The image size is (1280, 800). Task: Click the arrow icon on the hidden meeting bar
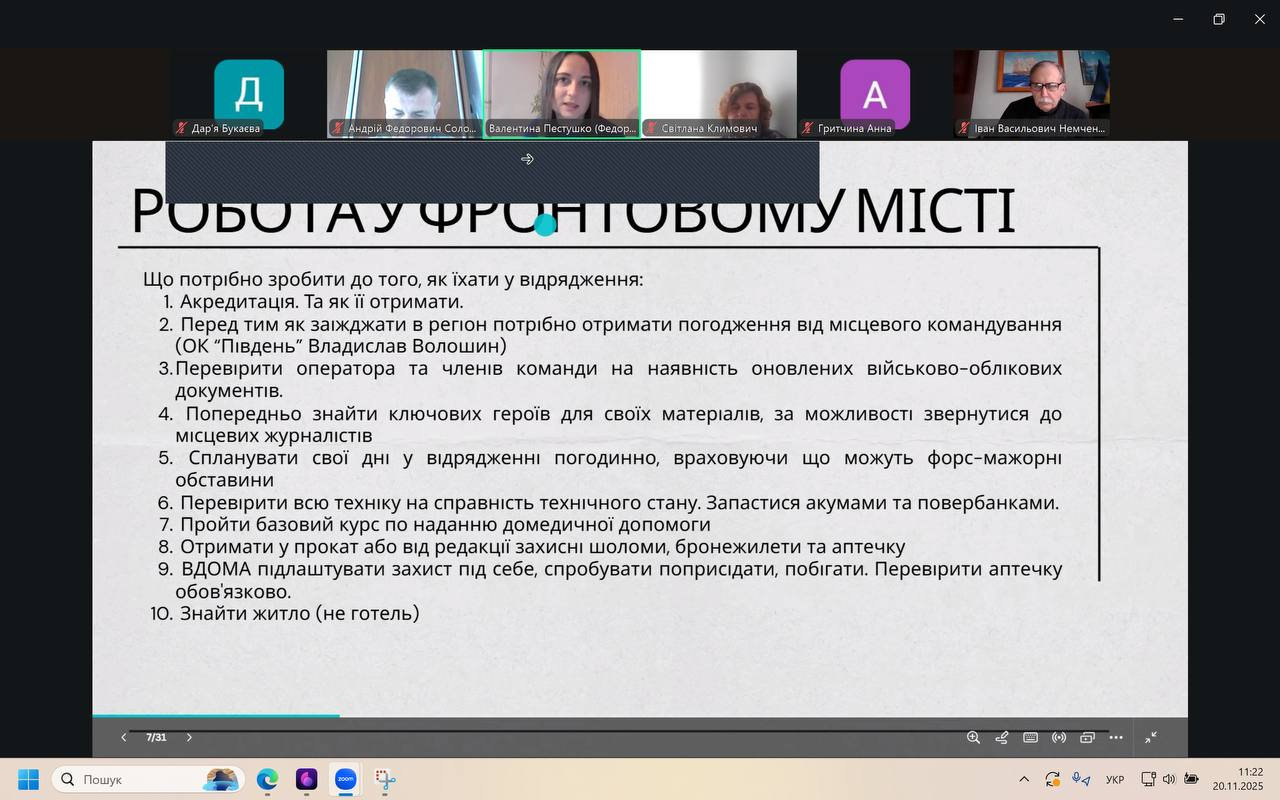coord(527,159)
